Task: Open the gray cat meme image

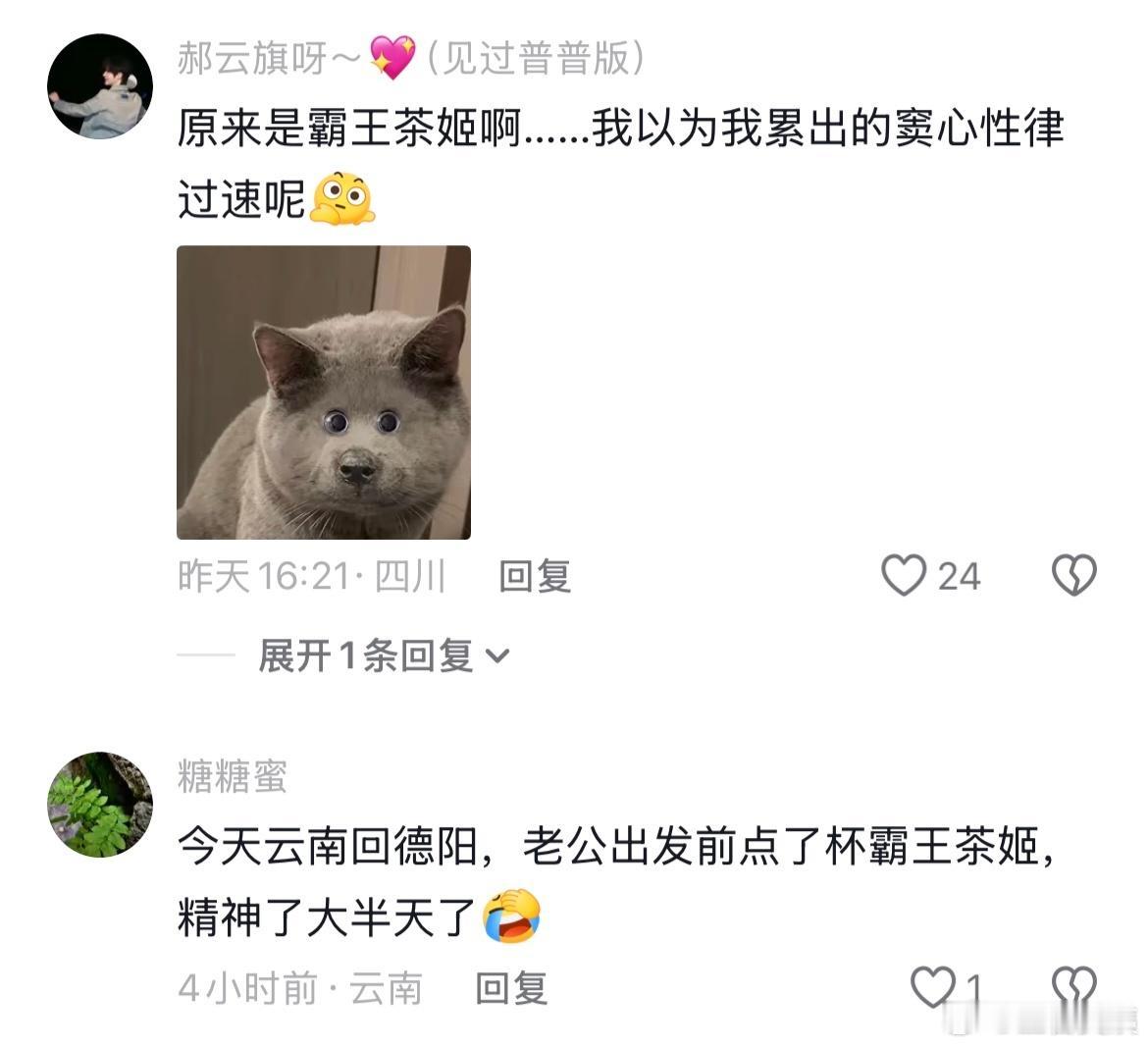Action: 324,393
